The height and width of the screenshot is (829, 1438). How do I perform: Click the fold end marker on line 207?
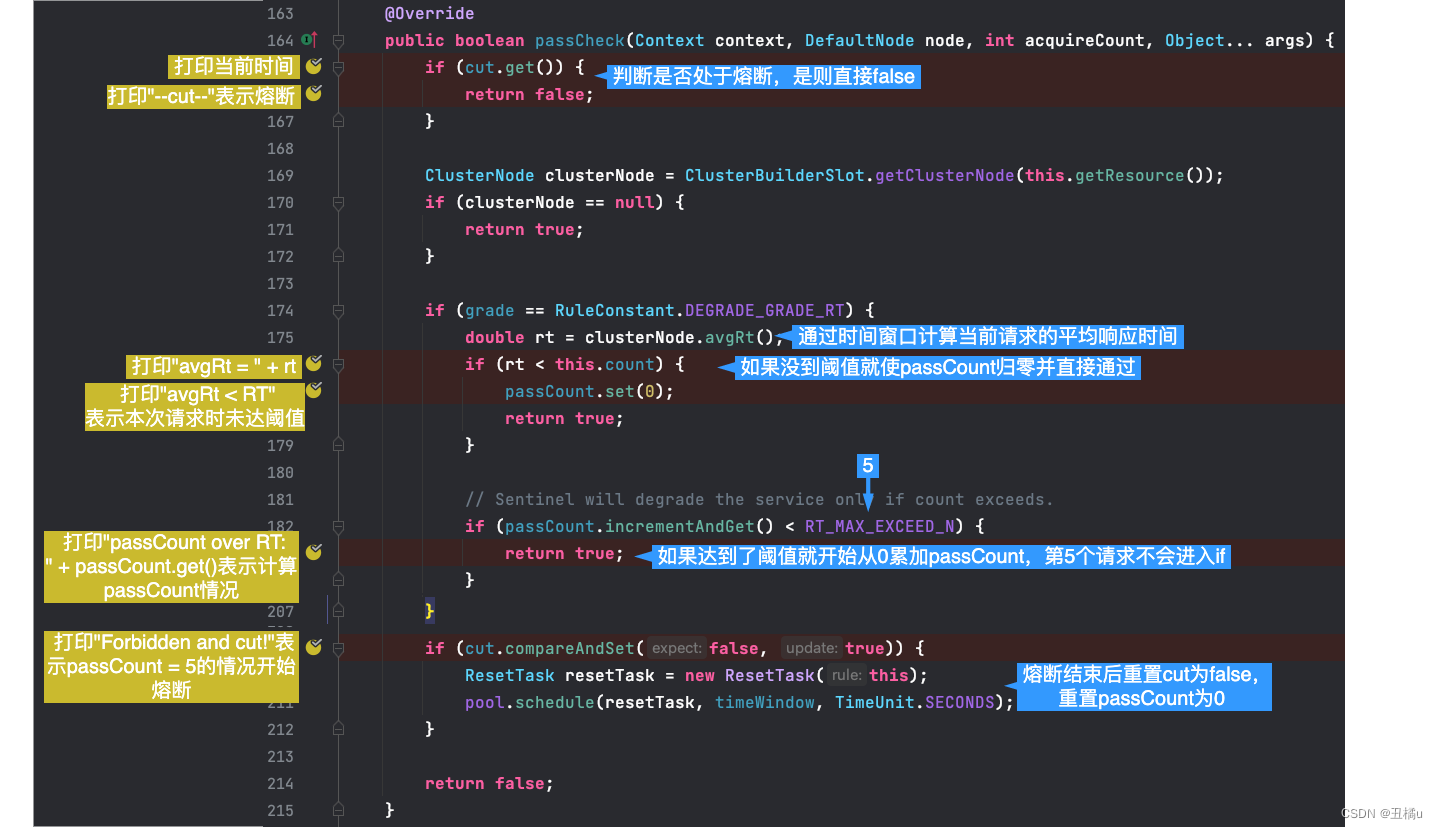[x=338, y=610]
